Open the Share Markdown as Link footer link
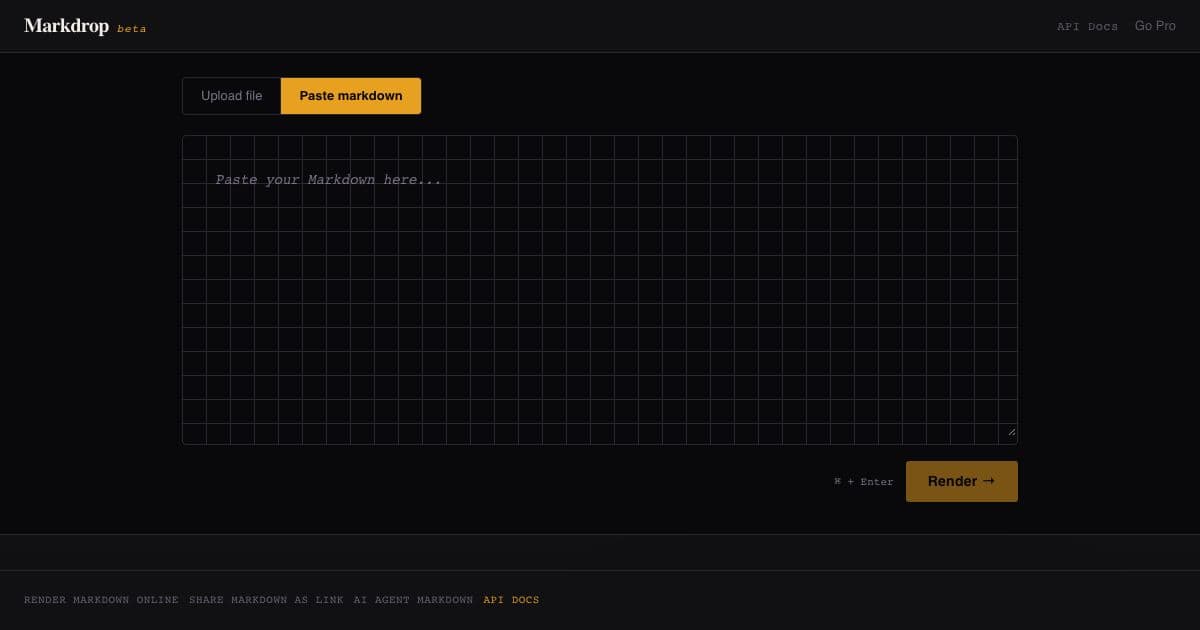The width and height of the screenshot is (1200, 630). [266, 600]
